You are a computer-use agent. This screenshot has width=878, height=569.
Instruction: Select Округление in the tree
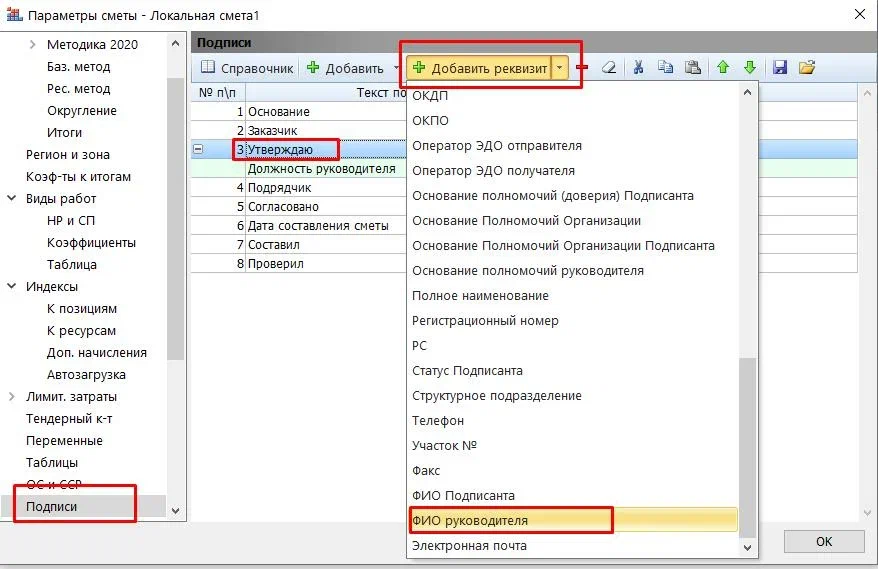(82, 110)
